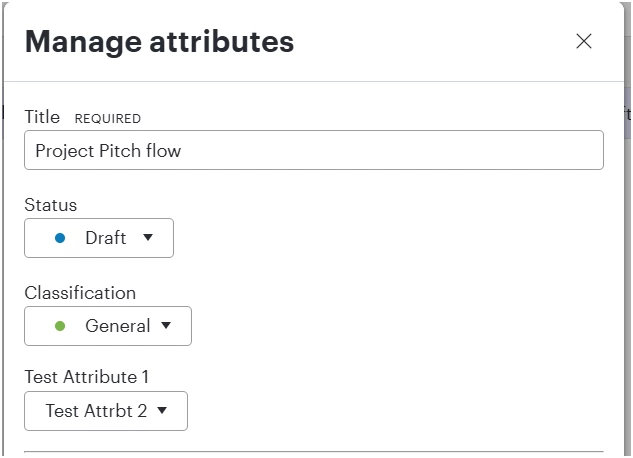This screenshot has height=458, width=633.
Task: Click the word flow in the Title field
Action: (163, 151)
